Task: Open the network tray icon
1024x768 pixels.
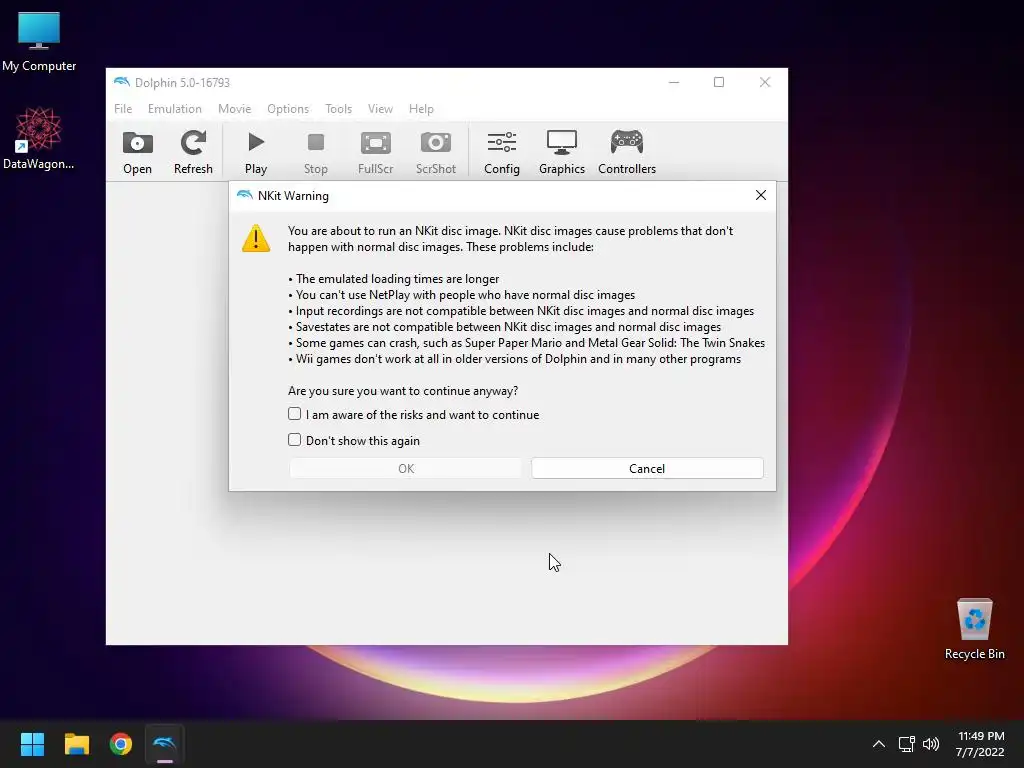Action: (906, 744)
